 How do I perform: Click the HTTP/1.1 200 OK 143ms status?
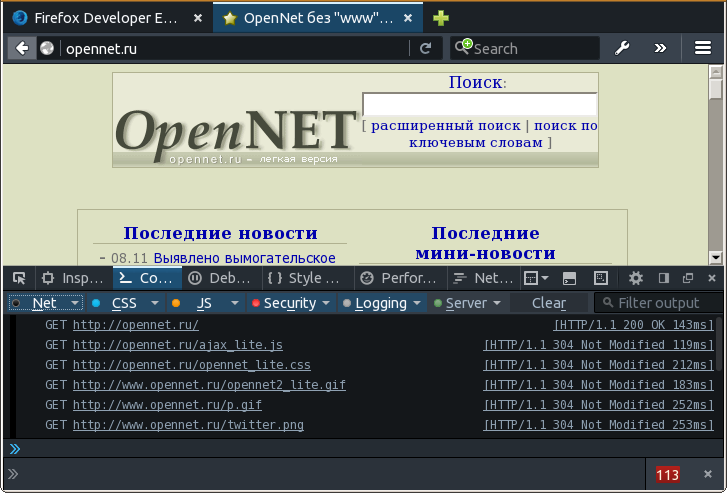(634, 325)
